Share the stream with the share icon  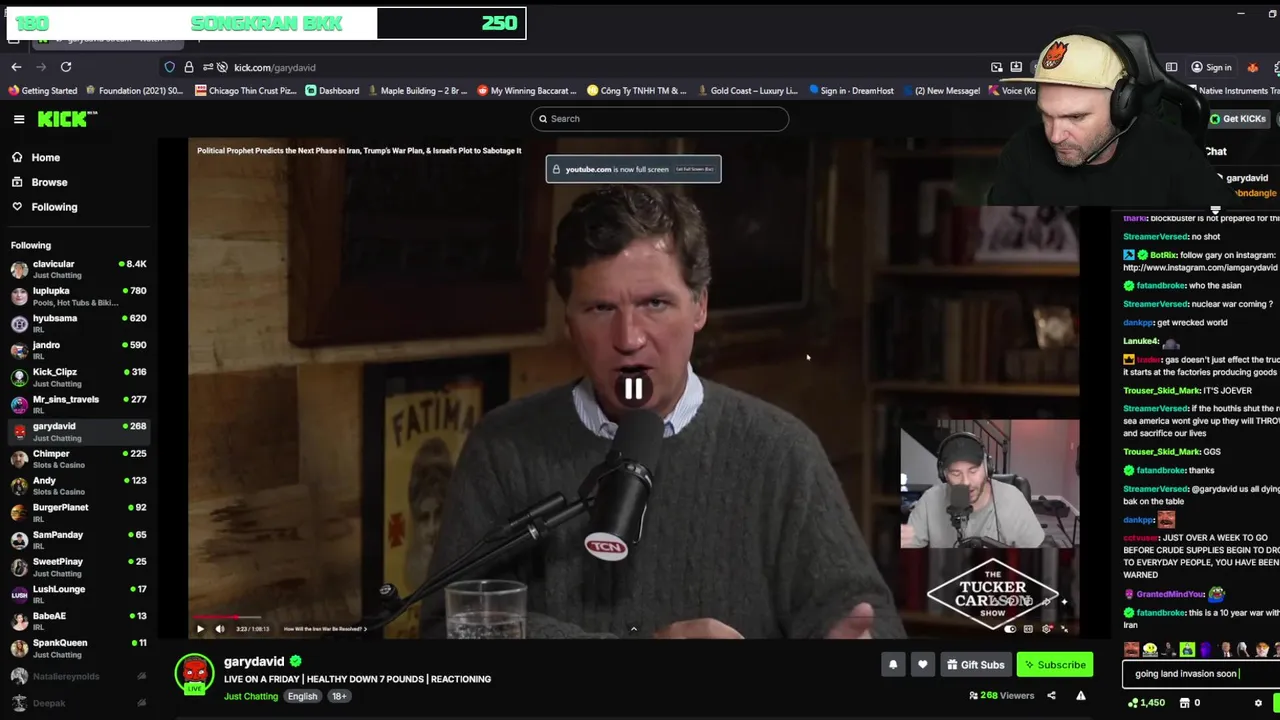tap(1051, 696)
